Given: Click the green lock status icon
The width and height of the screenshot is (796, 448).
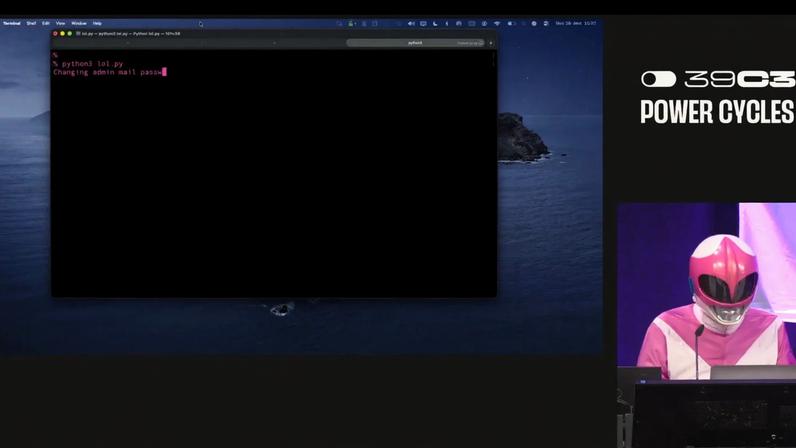Looking at the screenshot, I should [351, 23].
